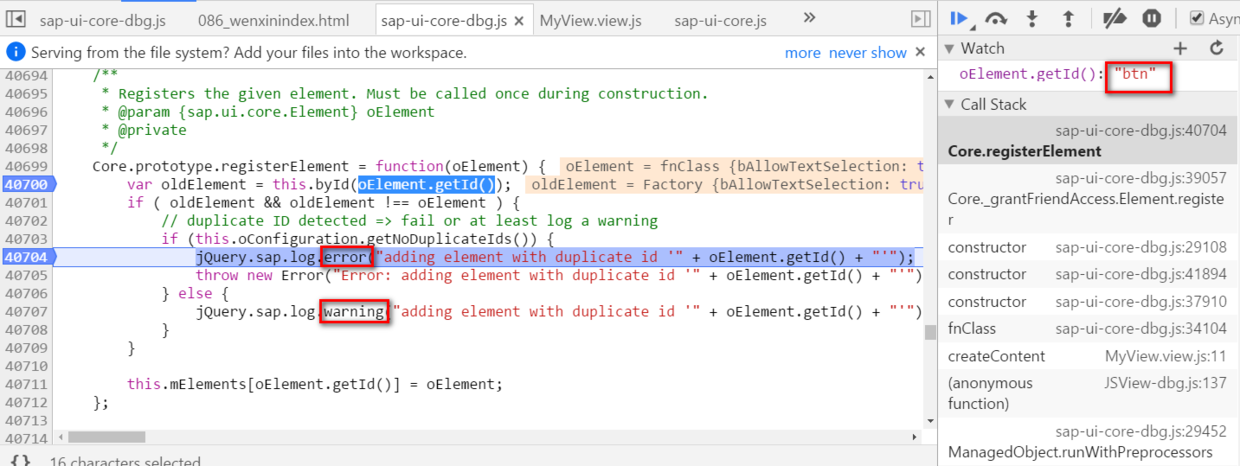Select constructor frame at sap-ui-core-dbg.js:37910
This screenshot has width=1240, height=466.
pos(1088,301)
